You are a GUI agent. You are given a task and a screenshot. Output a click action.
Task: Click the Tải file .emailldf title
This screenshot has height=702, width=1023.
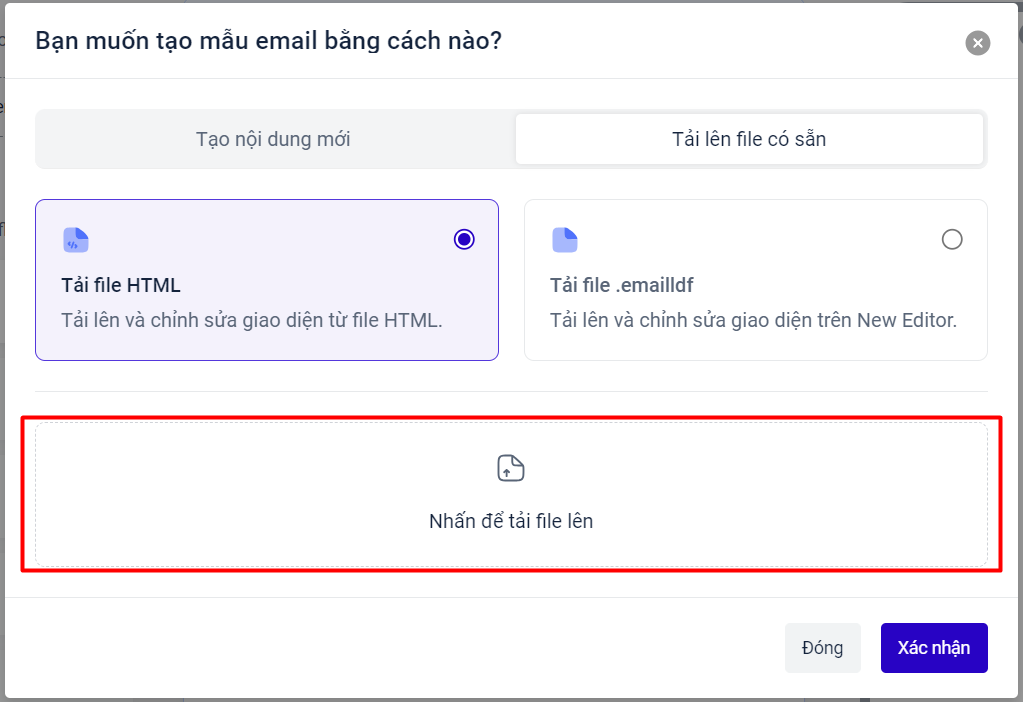pos(622,285)
